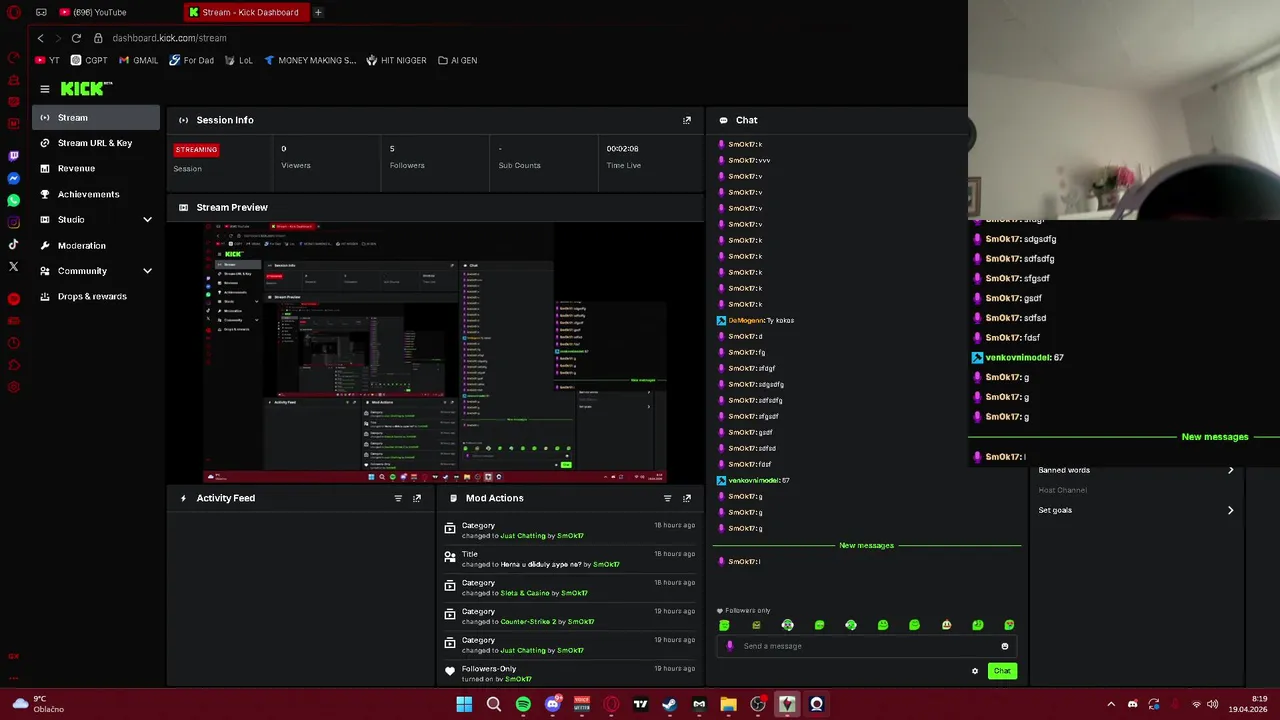Open Moderation in the sidebar
Viewport: 1280px width, 720px height.
tap(81, 245)
